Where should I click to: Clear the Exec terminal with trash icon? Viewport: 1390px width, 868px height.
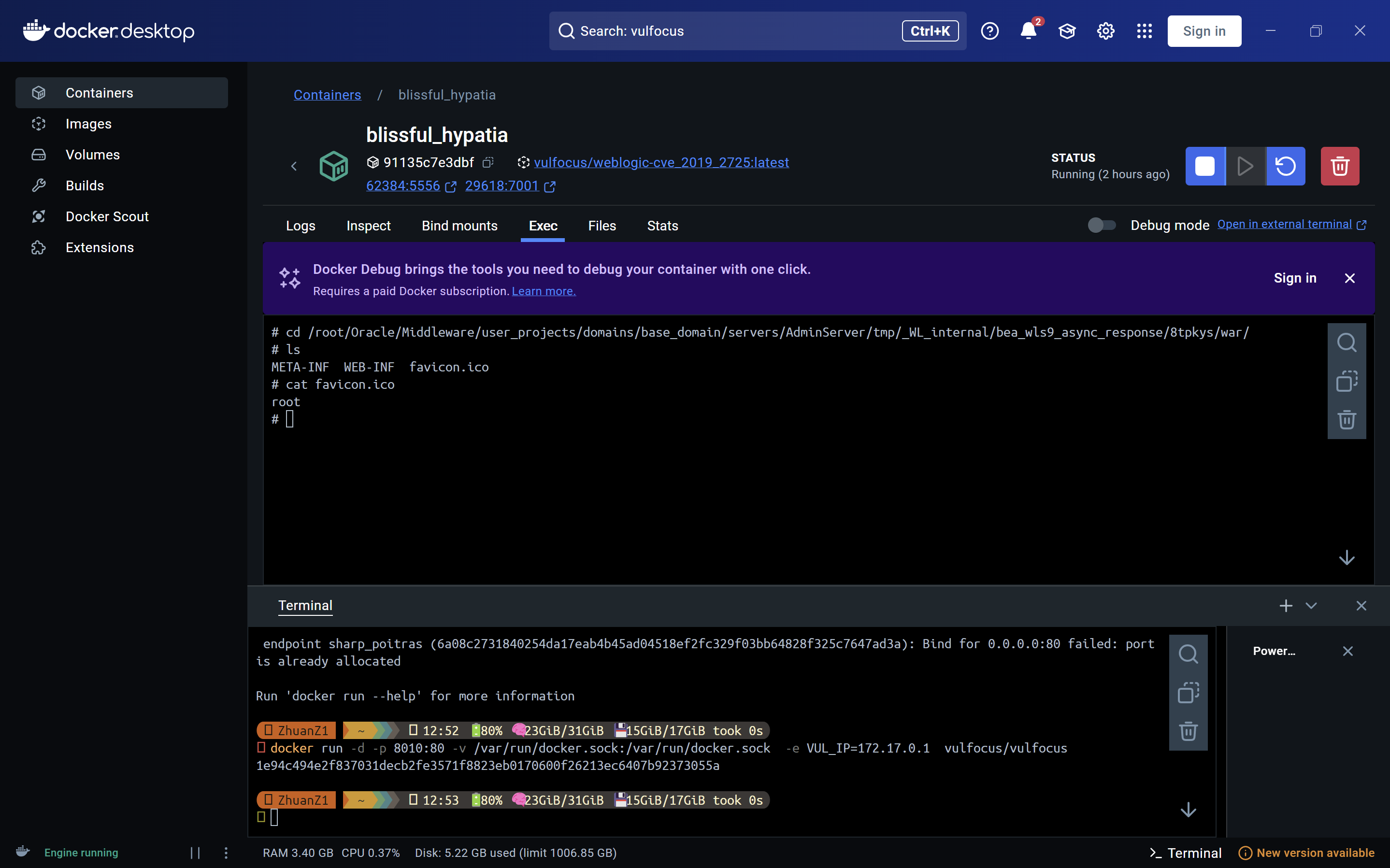click(x=1347, y=420)
